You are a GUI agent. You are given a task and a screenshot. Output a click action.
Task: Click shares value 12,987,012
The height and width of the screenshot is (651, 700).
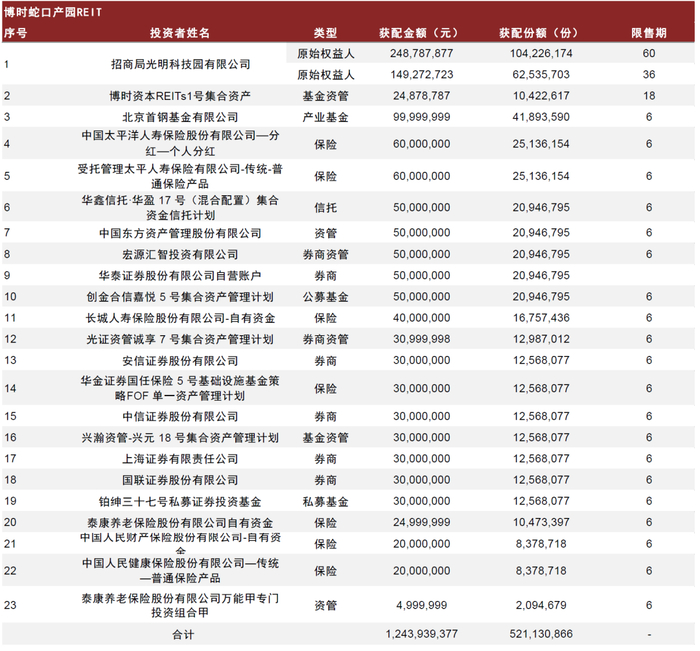pyautogui.click(x=541, y=339)
